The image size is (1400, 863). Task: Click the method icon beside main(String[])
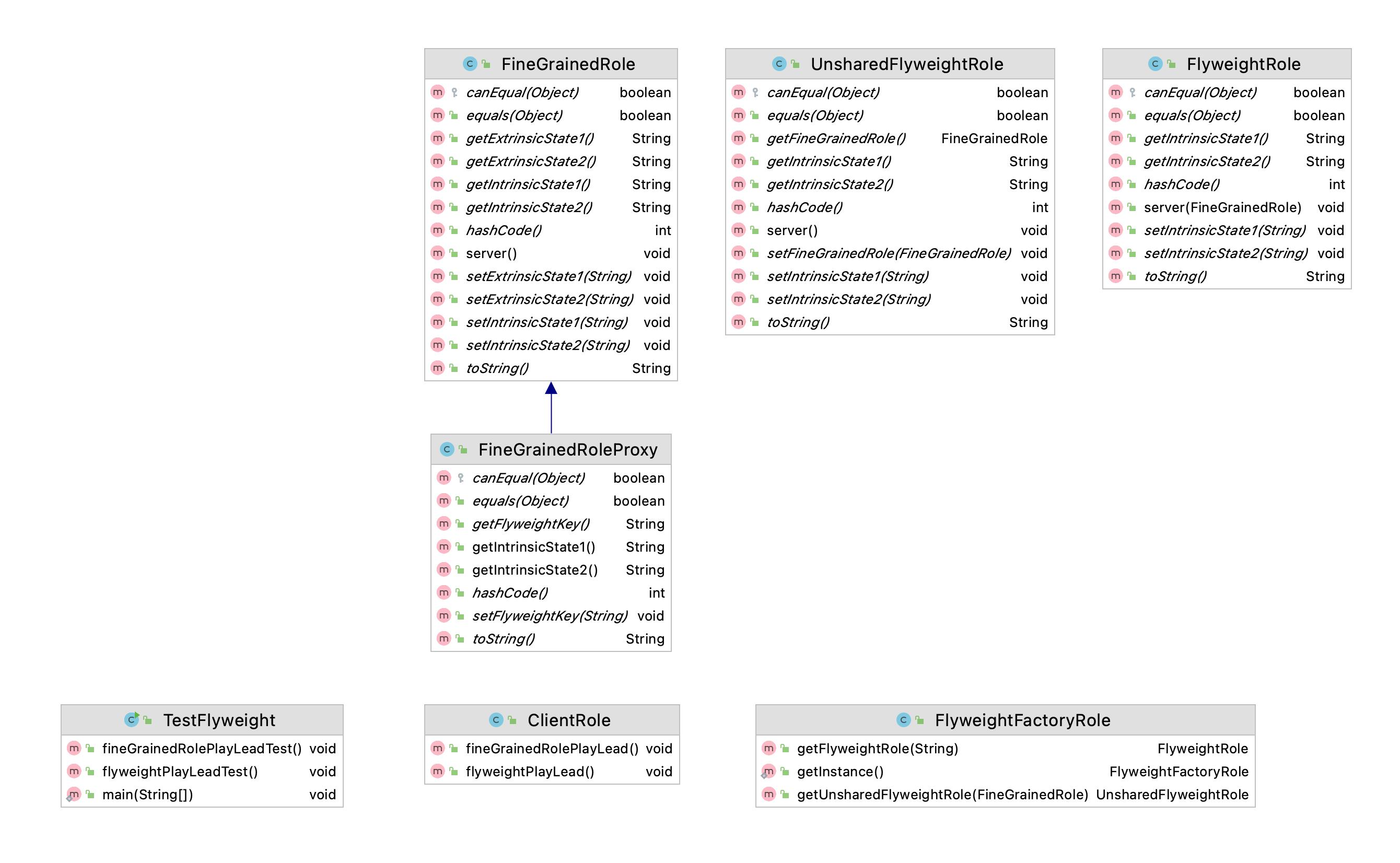click(73, 795)
